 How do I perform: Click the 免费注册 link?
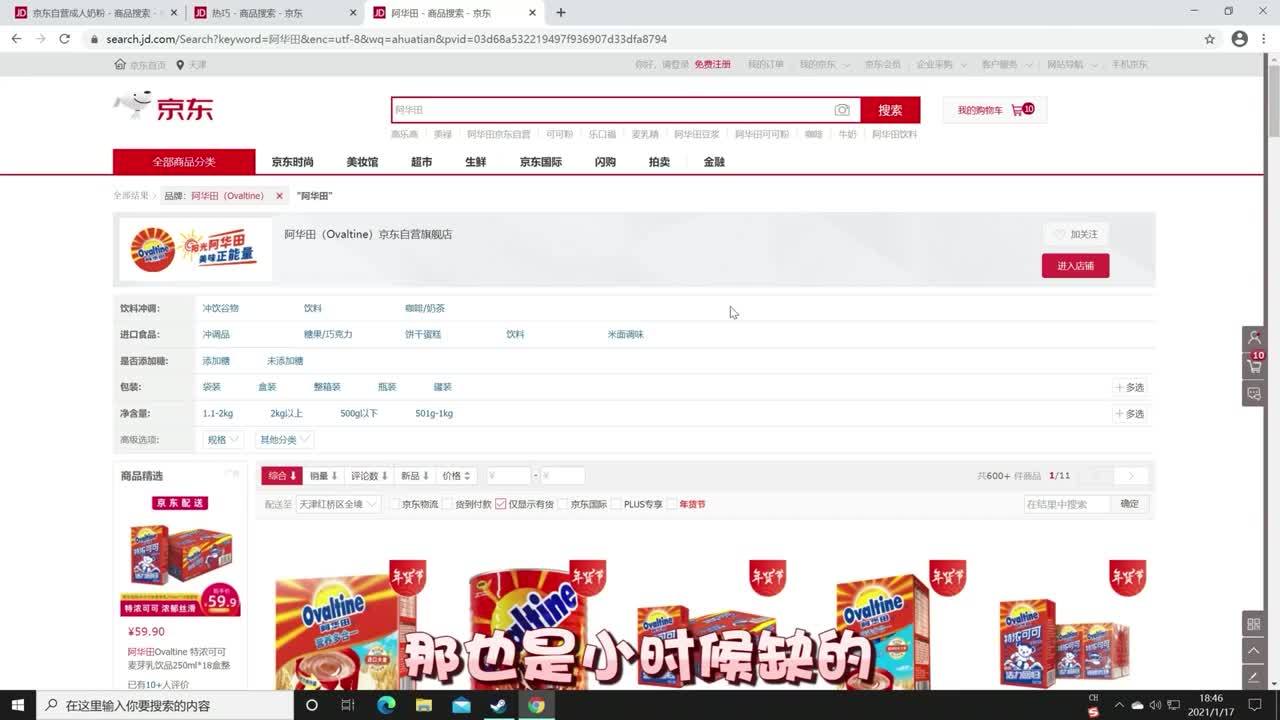(712, 64)
